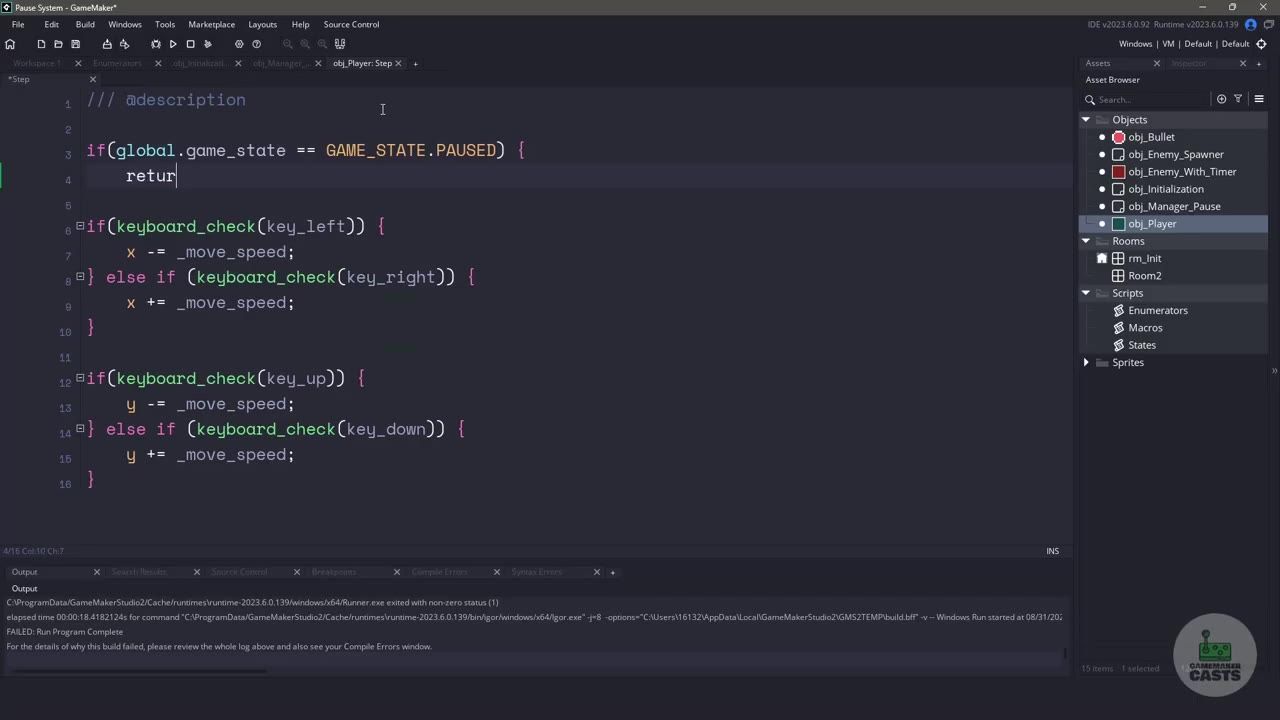Open a project using folder icon

(58, 44)
